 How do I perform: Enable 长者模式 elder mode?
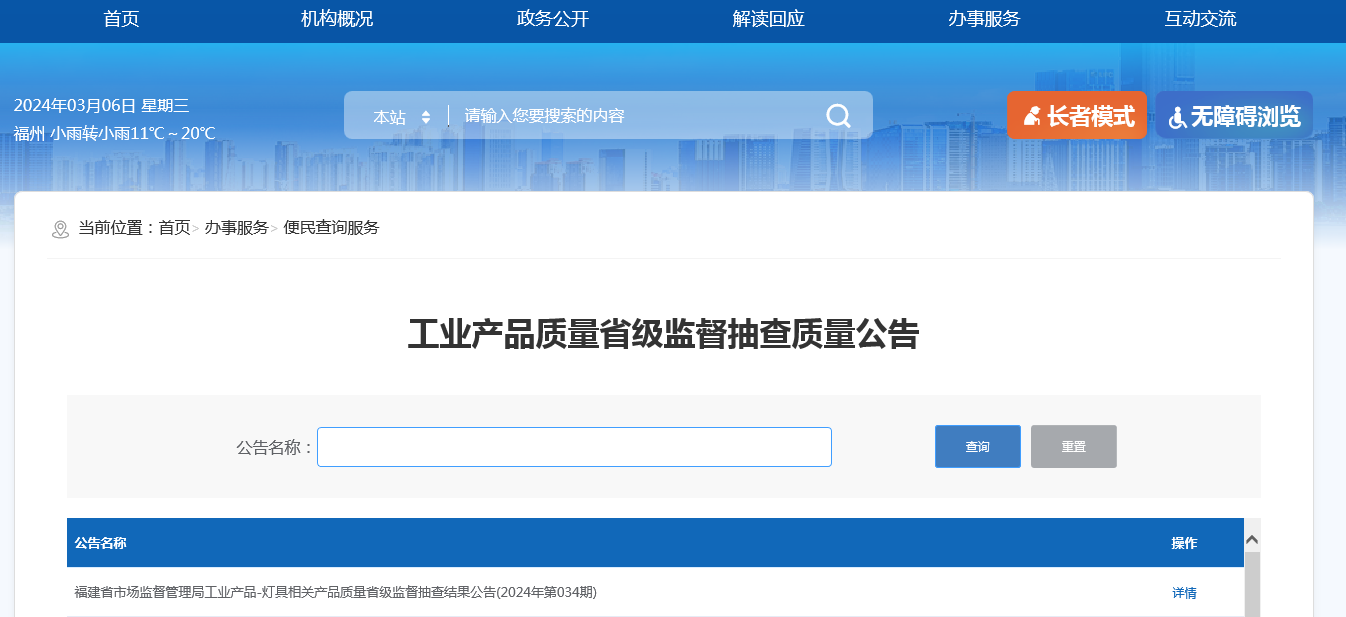pos(1077,116)
